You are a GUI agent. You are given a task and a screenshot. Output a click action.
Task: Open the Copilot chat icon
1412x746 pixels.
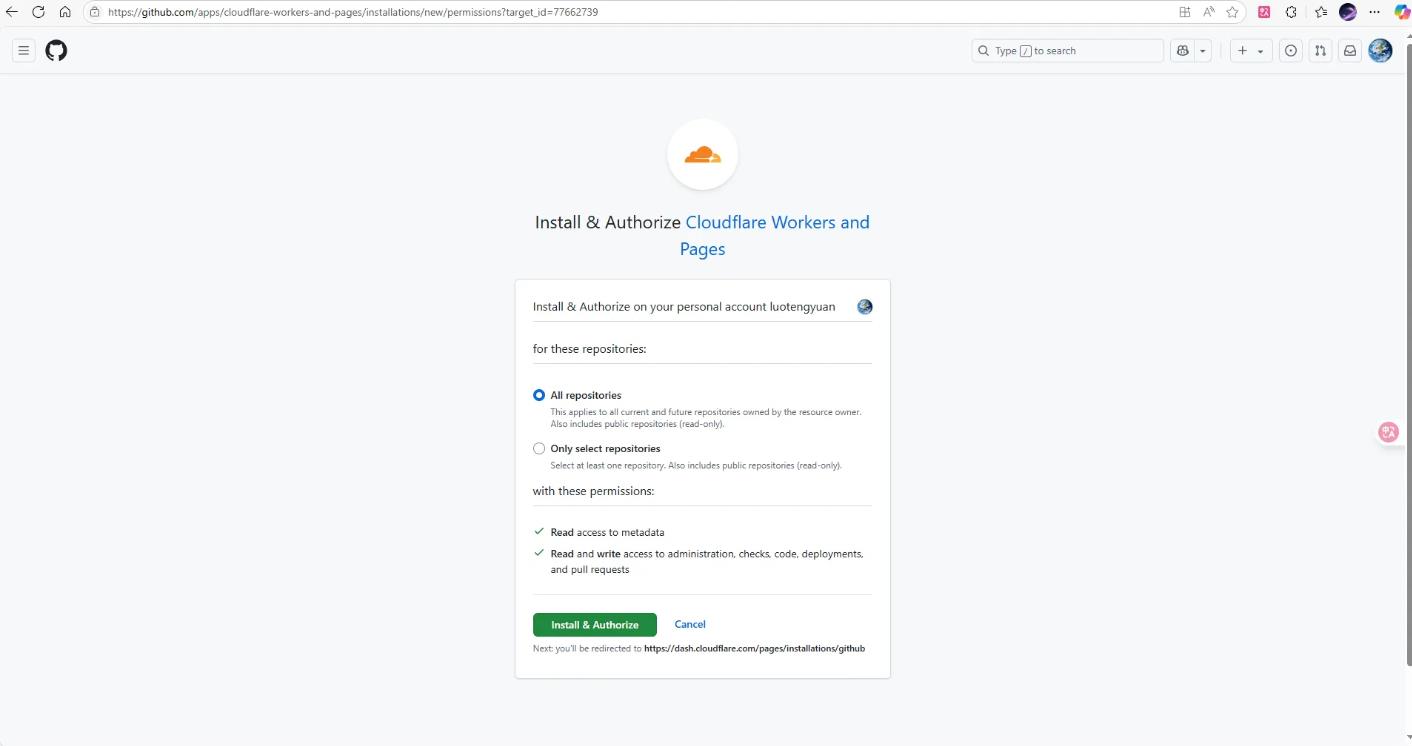pos(1183,50)
